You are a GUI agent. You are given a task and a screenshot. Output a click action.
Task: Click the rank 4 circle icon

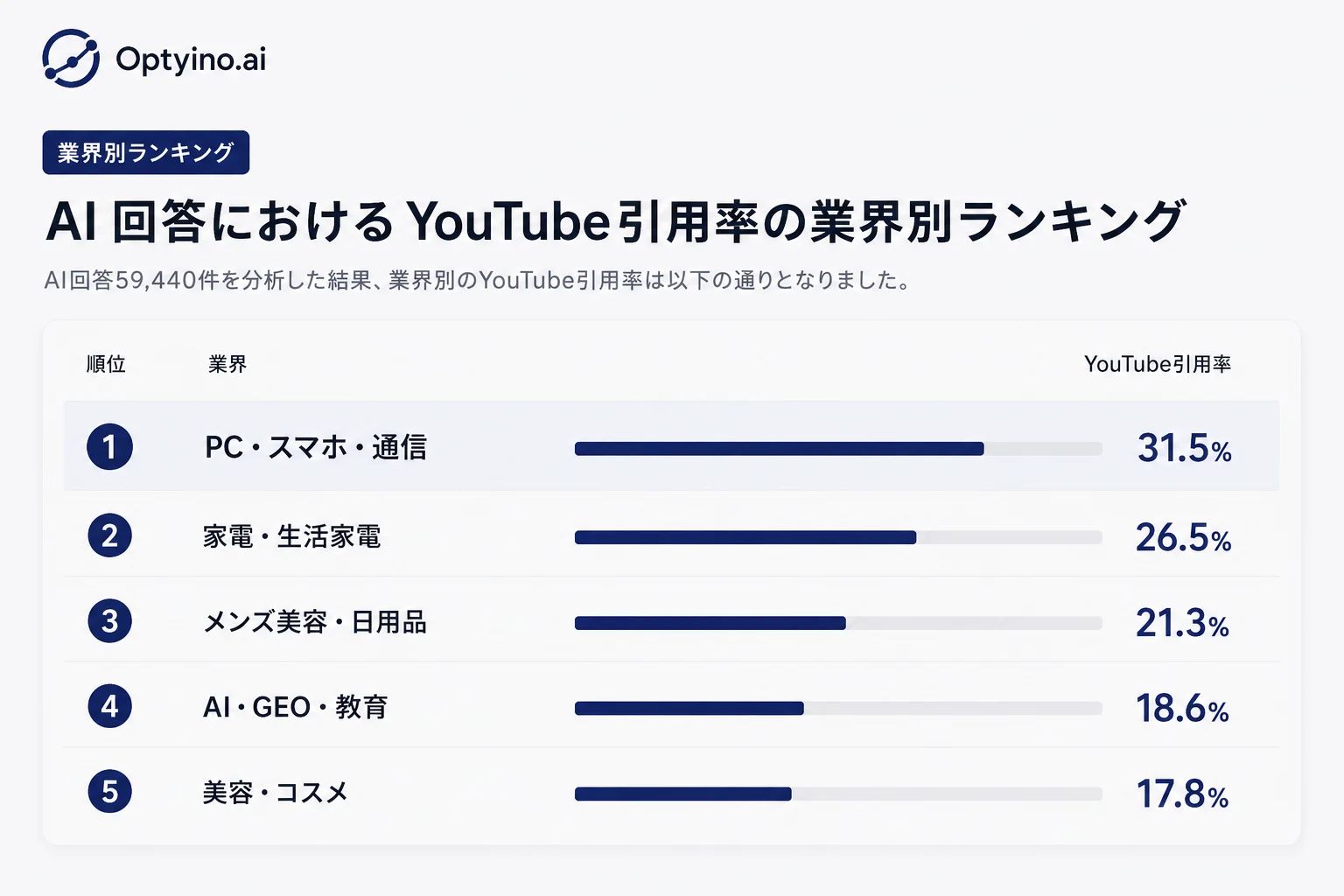pyautogui.click(x=109, y=706)
